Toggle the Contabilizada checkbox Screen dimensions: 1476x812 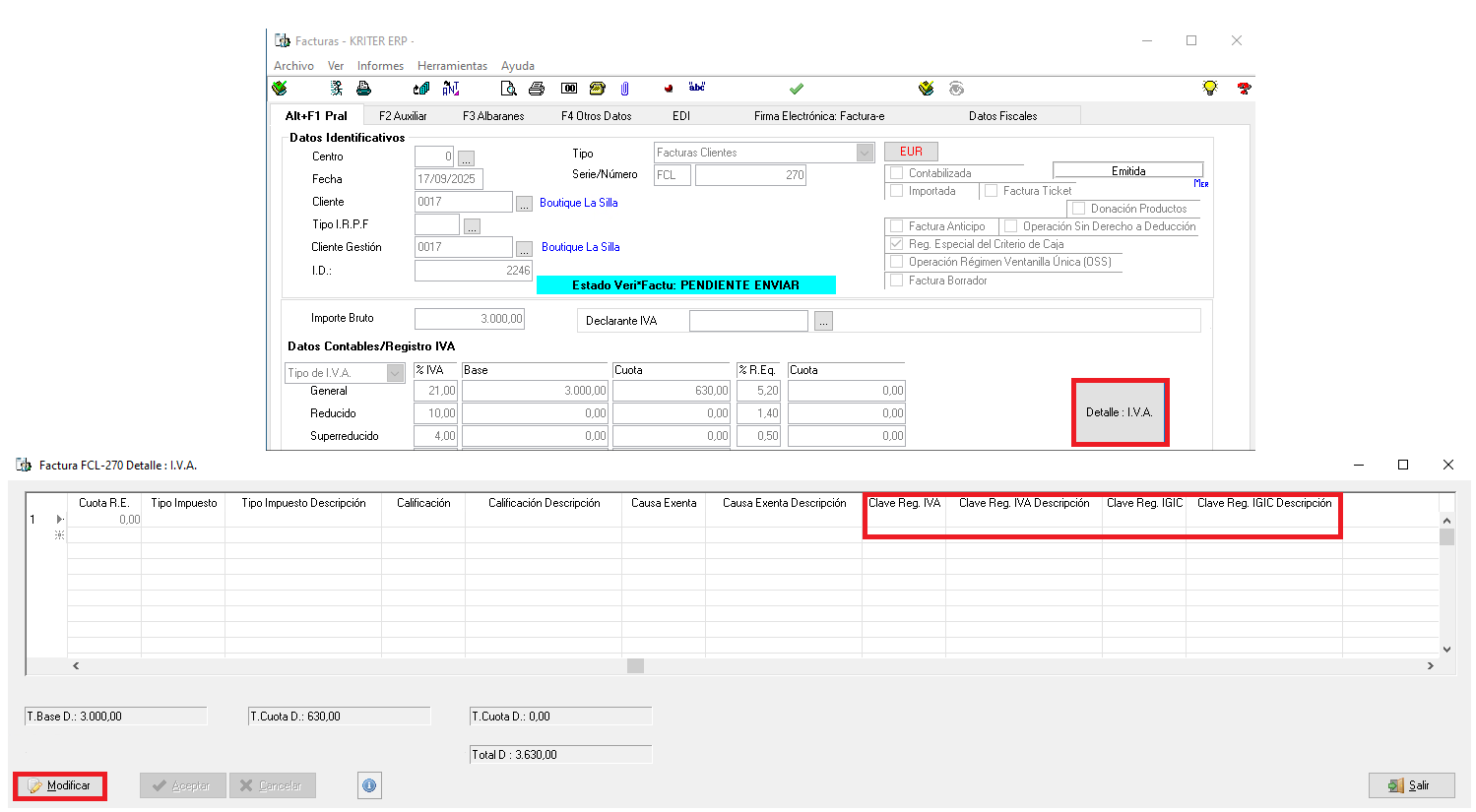pyautogui.click(x=897, y=173)
